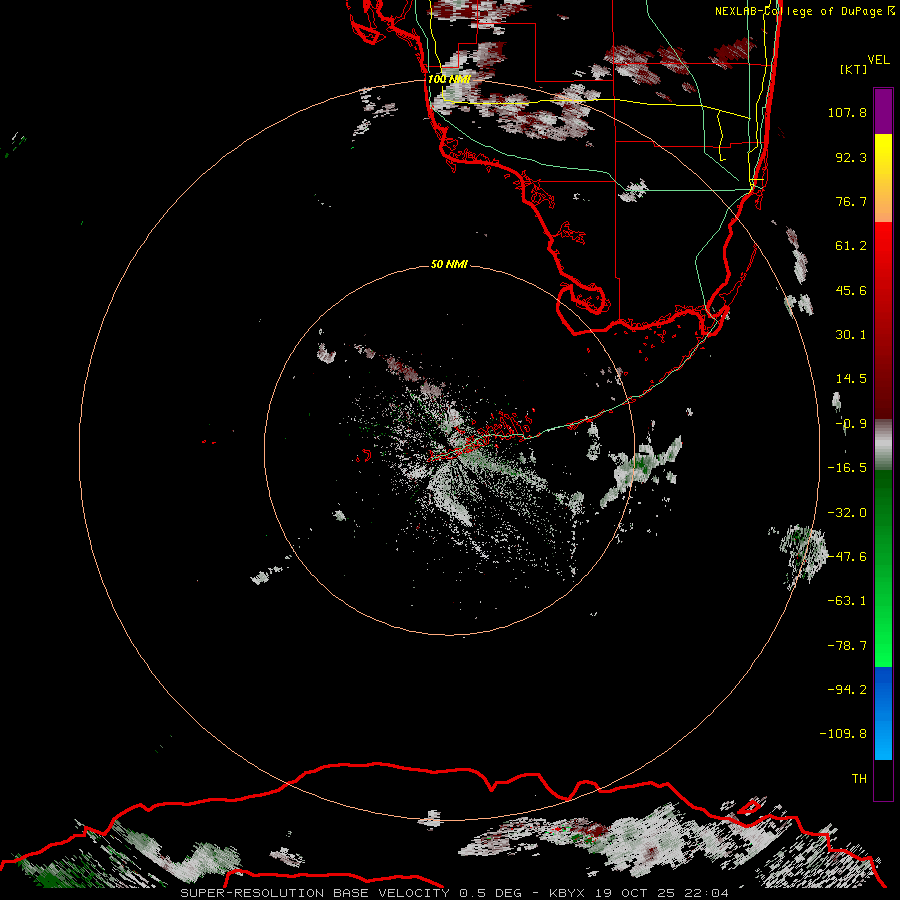Click the 92.3 legend value
This screenshot has width=900, height=900.
coord(851,157)
